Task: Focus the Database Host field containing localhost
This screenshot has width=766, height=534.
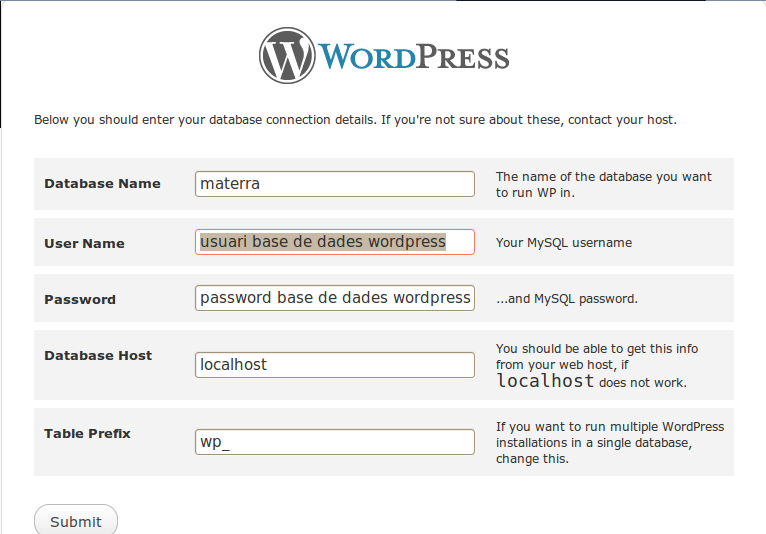Action: click(335, 365)
